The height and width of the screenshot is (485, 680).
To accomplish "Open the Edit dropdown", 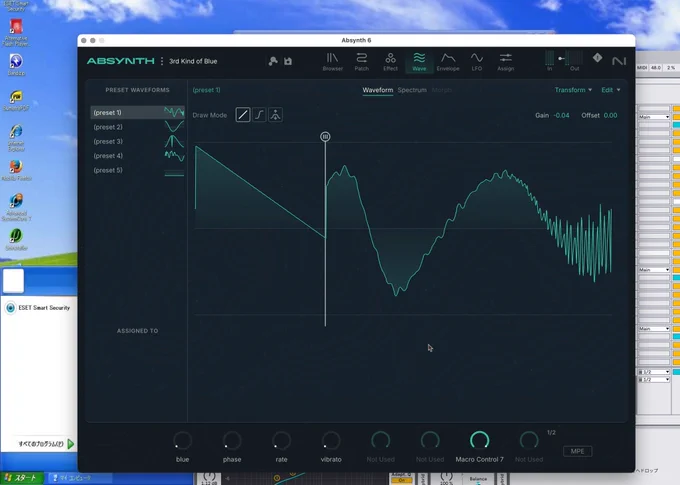I will pos(611,90).
